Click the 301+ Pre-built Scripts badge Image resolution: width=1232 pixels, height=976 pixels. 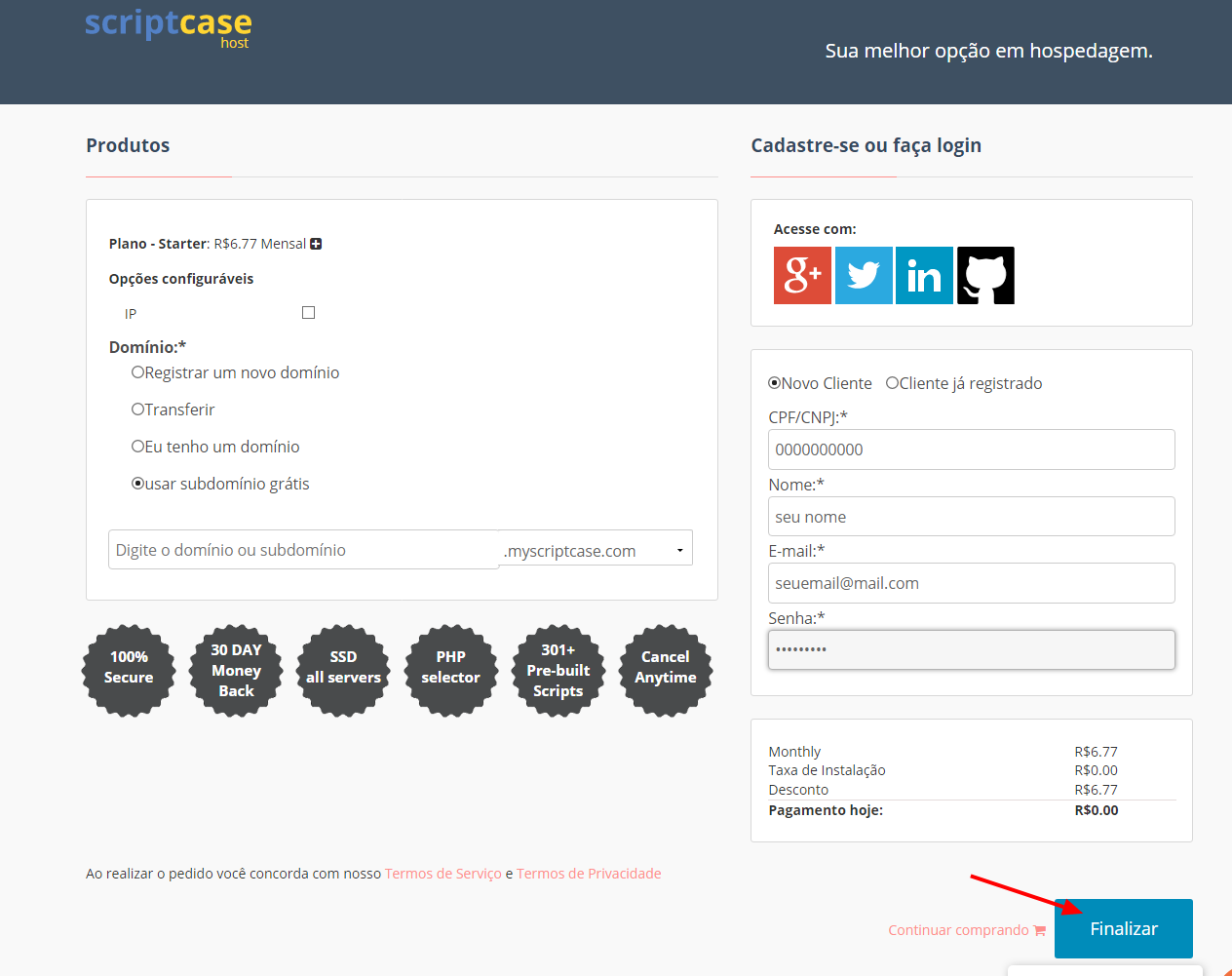point(558,671)
